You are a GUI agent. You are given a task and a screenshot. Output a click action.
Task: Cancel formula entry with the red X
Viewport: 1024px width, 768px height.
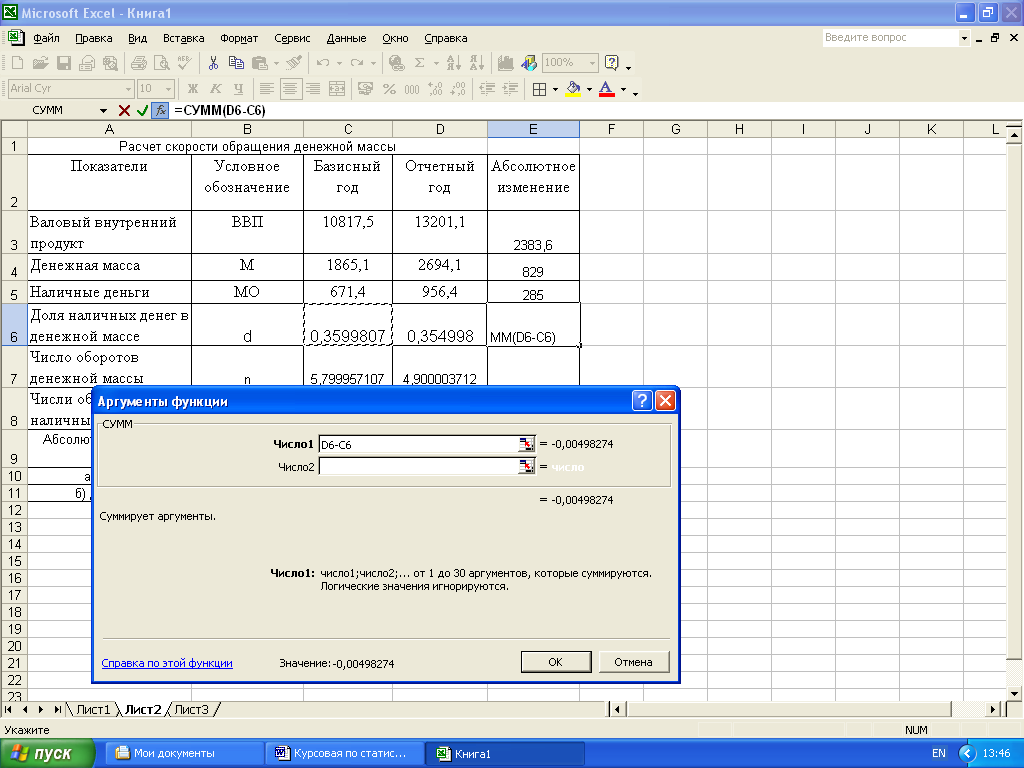coord(124,110)
